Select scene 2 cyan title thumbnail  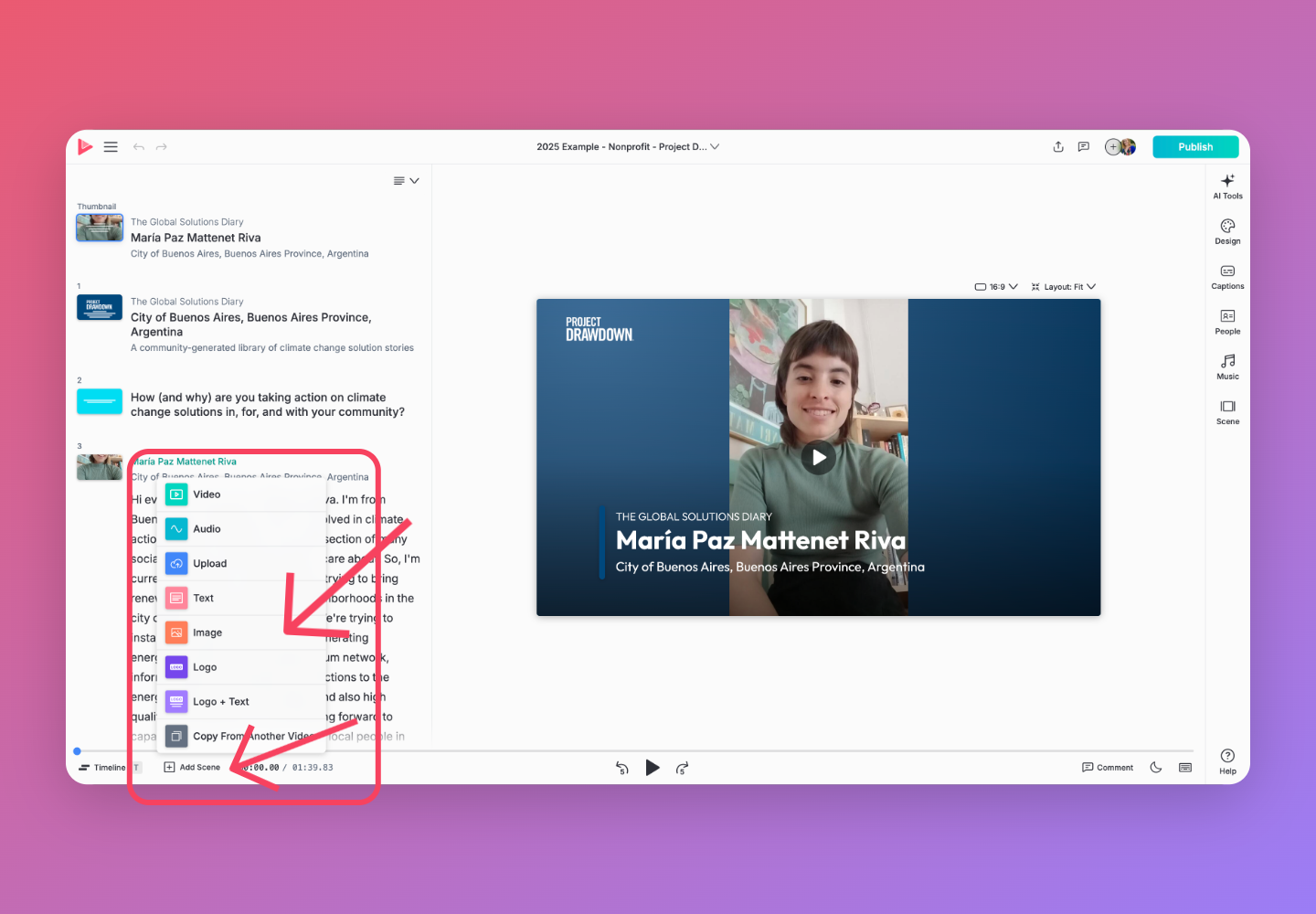(100, 401)
